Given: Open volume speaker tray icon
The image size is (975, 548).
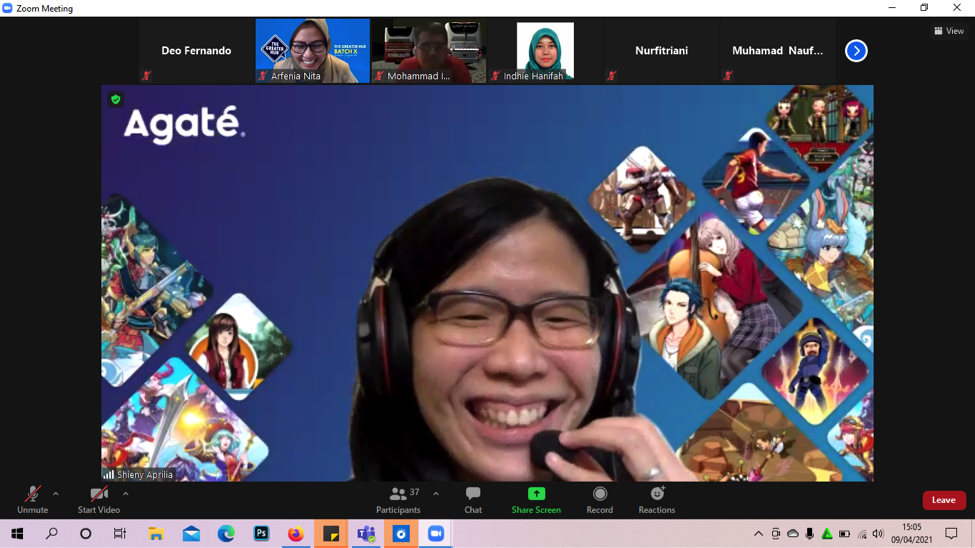Looking at the screenshot, I should pos(878,534).
